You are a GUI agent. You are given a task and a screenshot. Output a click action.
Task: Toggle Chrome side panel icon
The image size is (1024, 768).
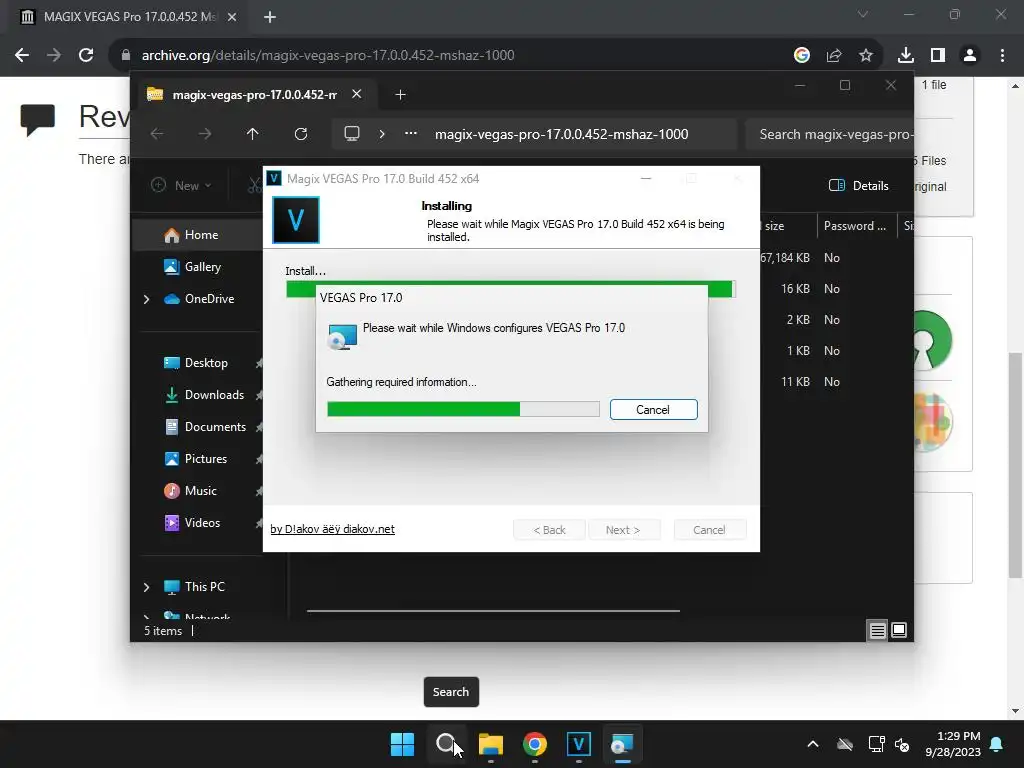938,56
